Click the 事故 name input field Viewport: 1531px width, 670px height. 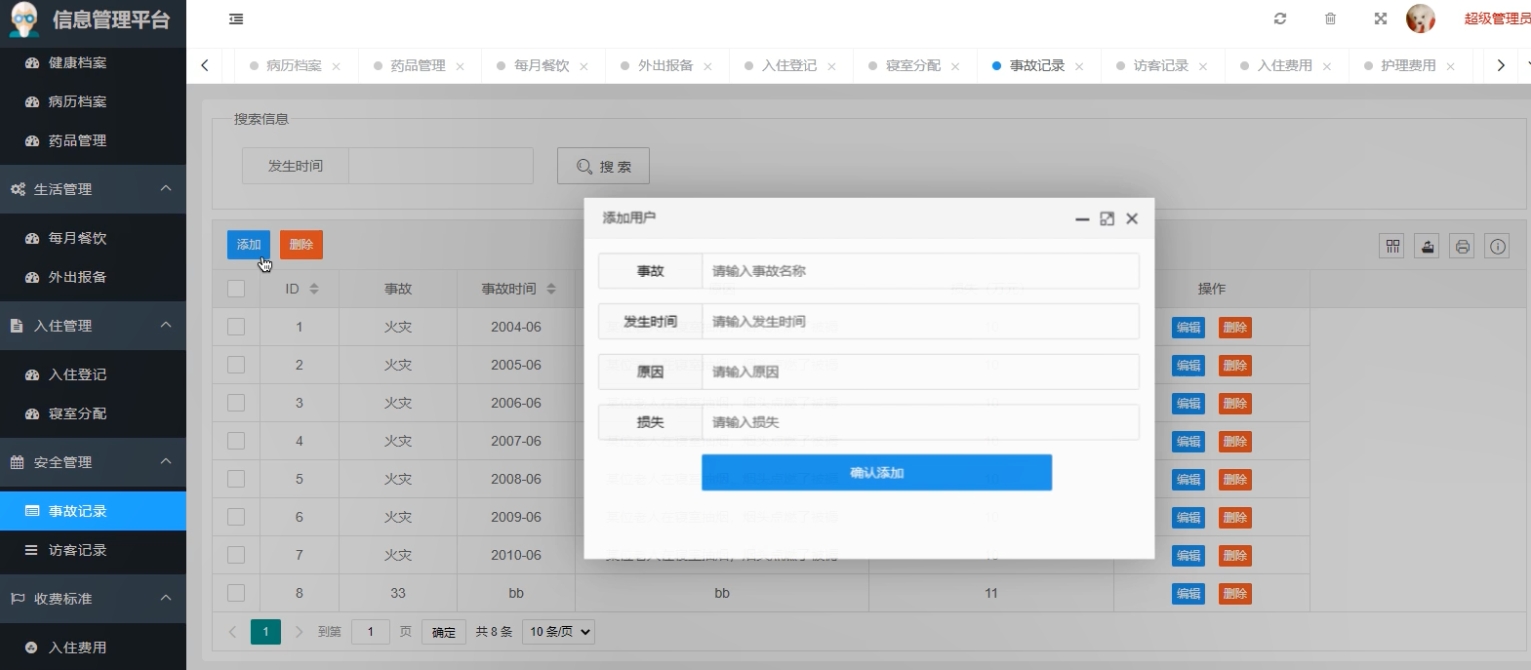919,271
